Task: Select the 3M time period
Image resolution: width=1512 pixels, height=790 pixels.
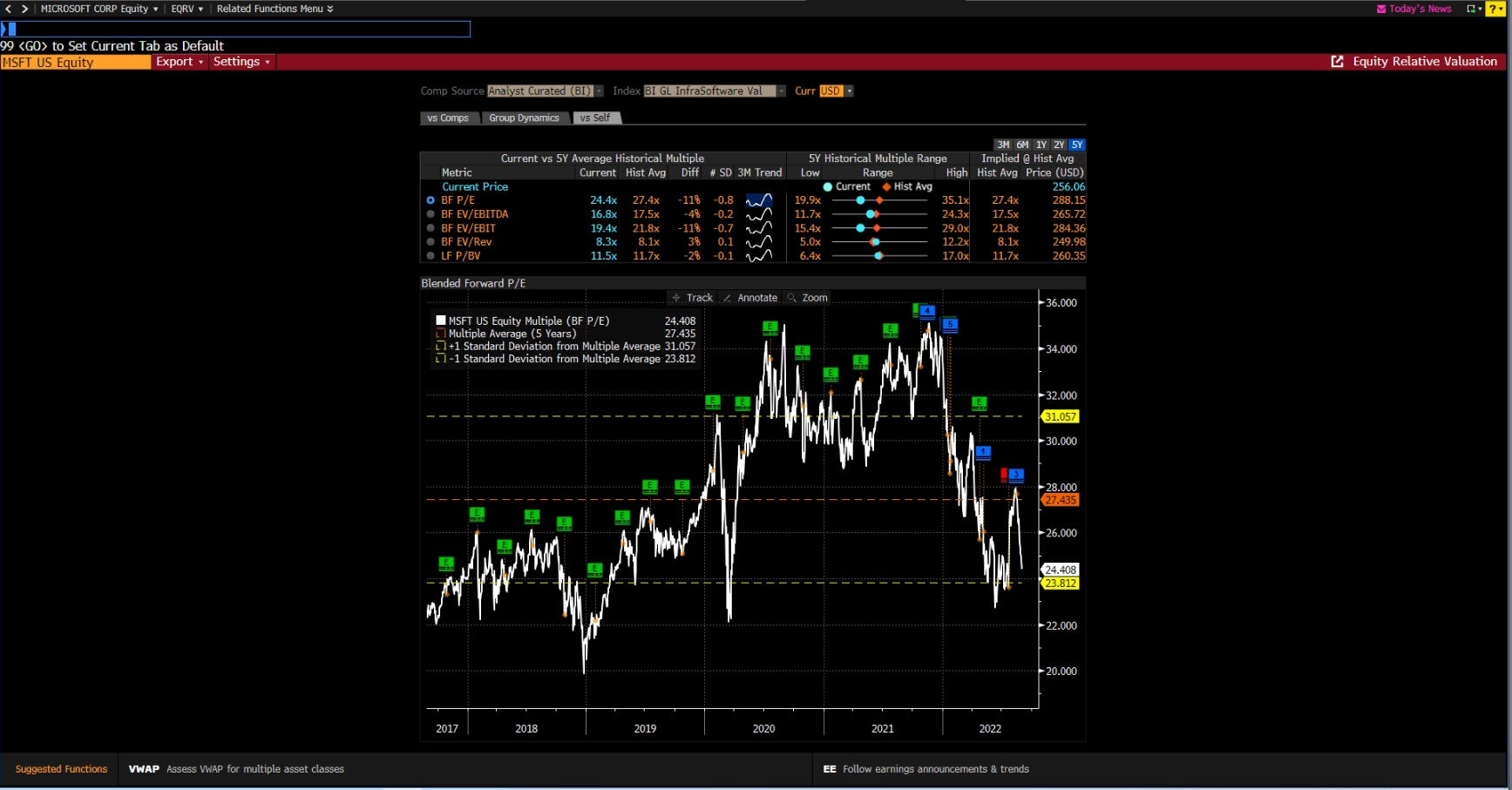Action: click(x=1003, y=145)
